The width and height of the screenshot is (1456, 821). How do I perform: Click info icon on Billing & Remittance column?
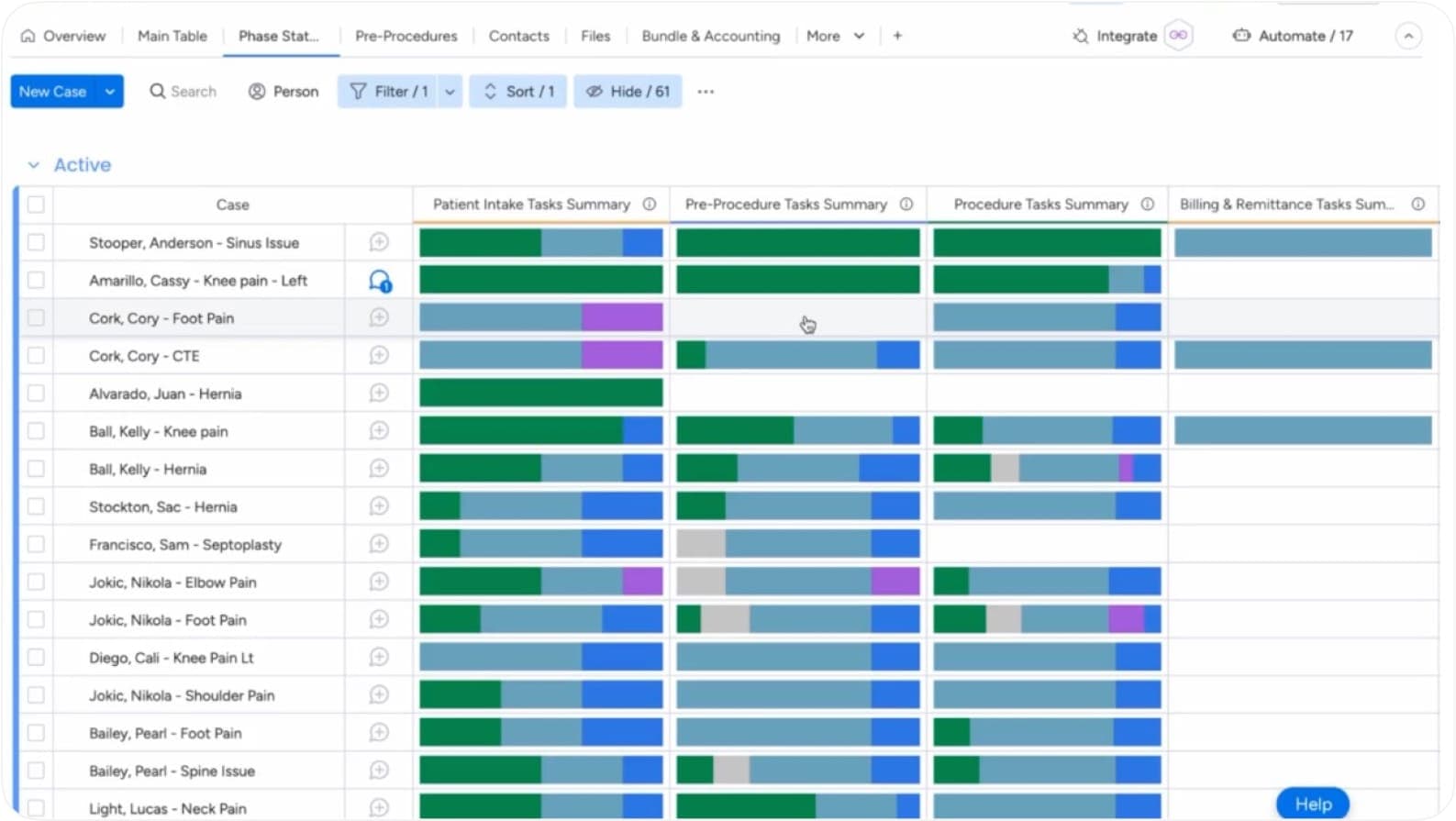tap(1418, 204)
